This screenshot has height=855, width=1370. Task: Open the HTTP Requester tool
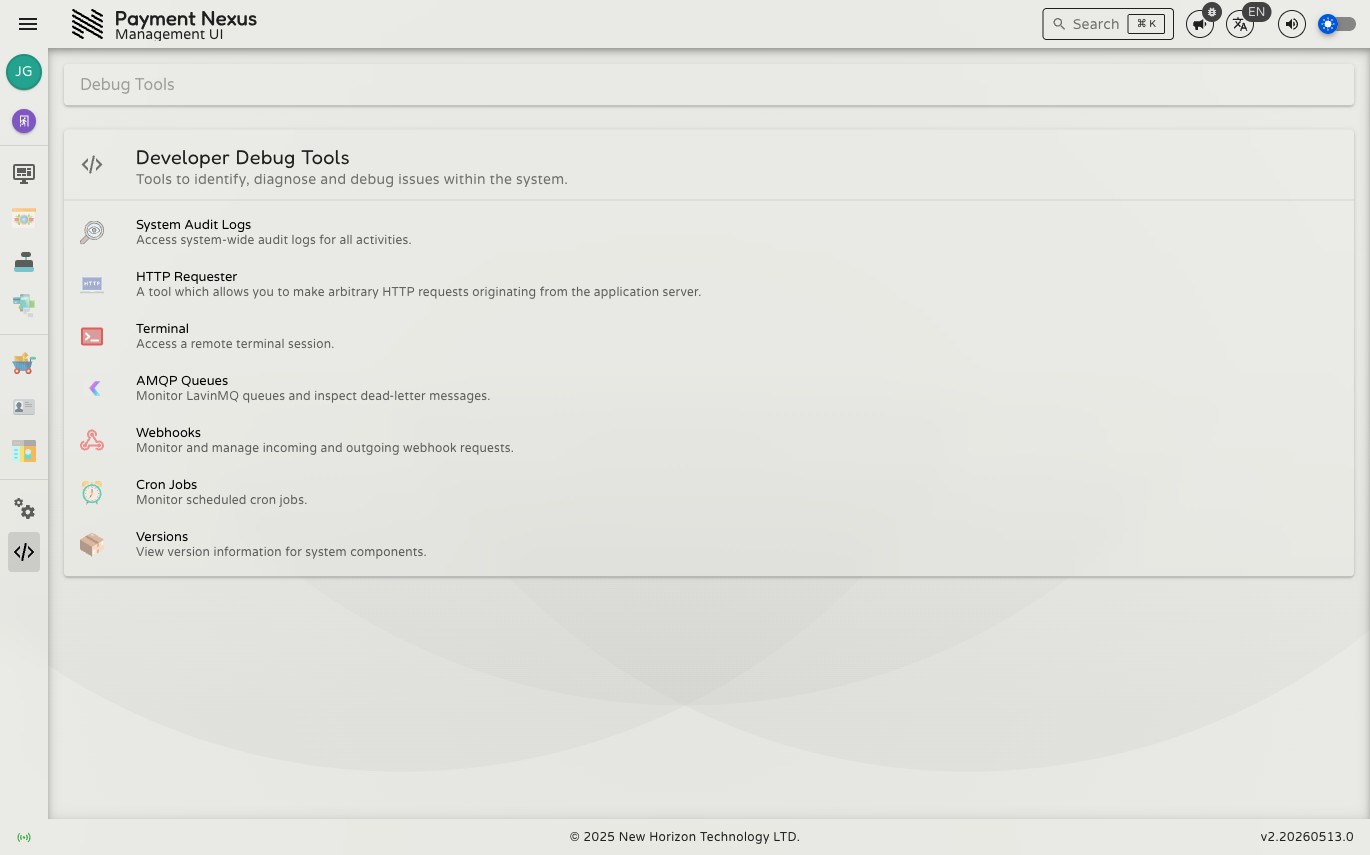point(709,284)
